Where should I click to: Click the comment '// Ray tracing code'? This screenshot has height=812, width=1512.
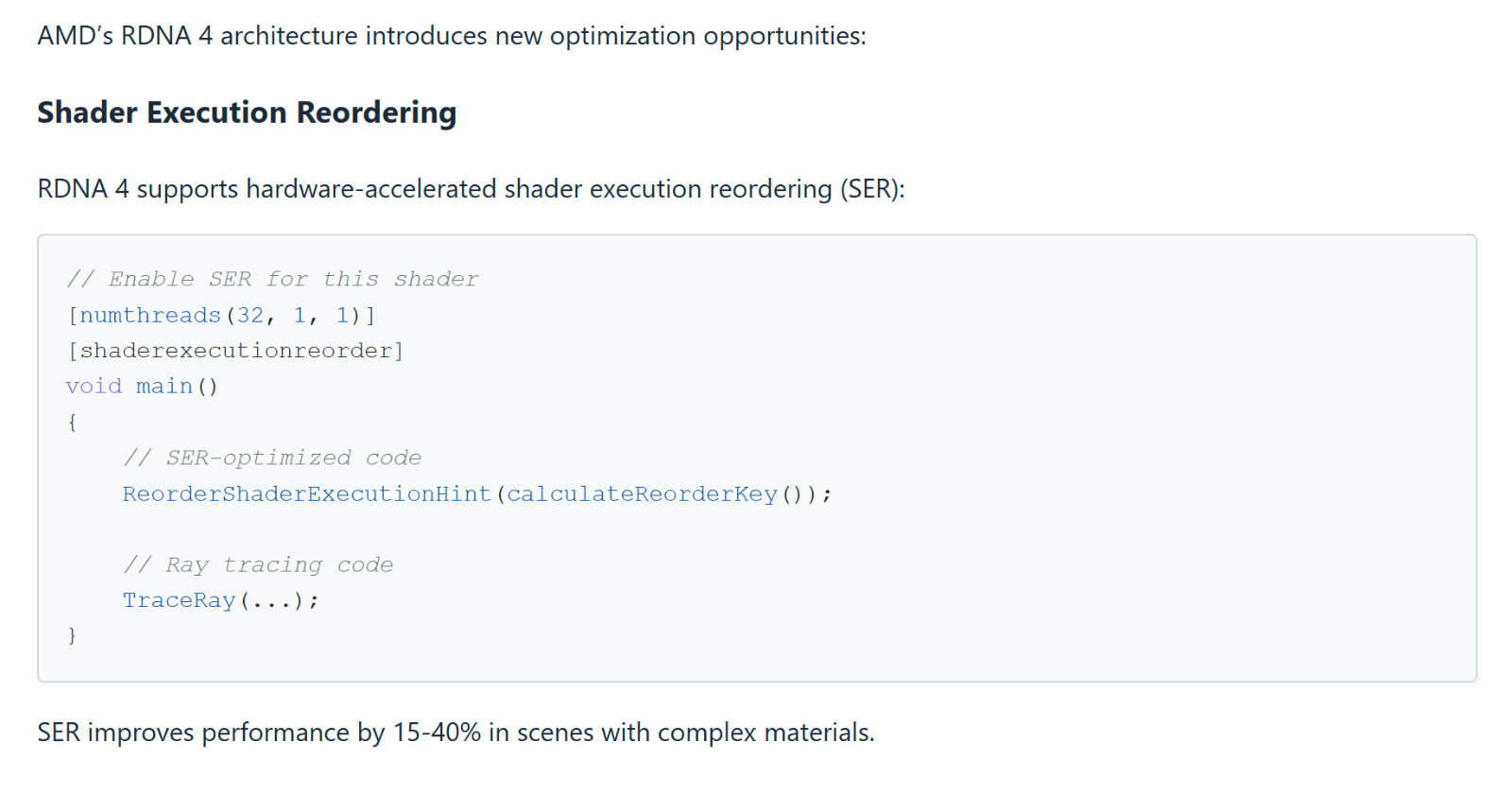click(x=258, y=565)
